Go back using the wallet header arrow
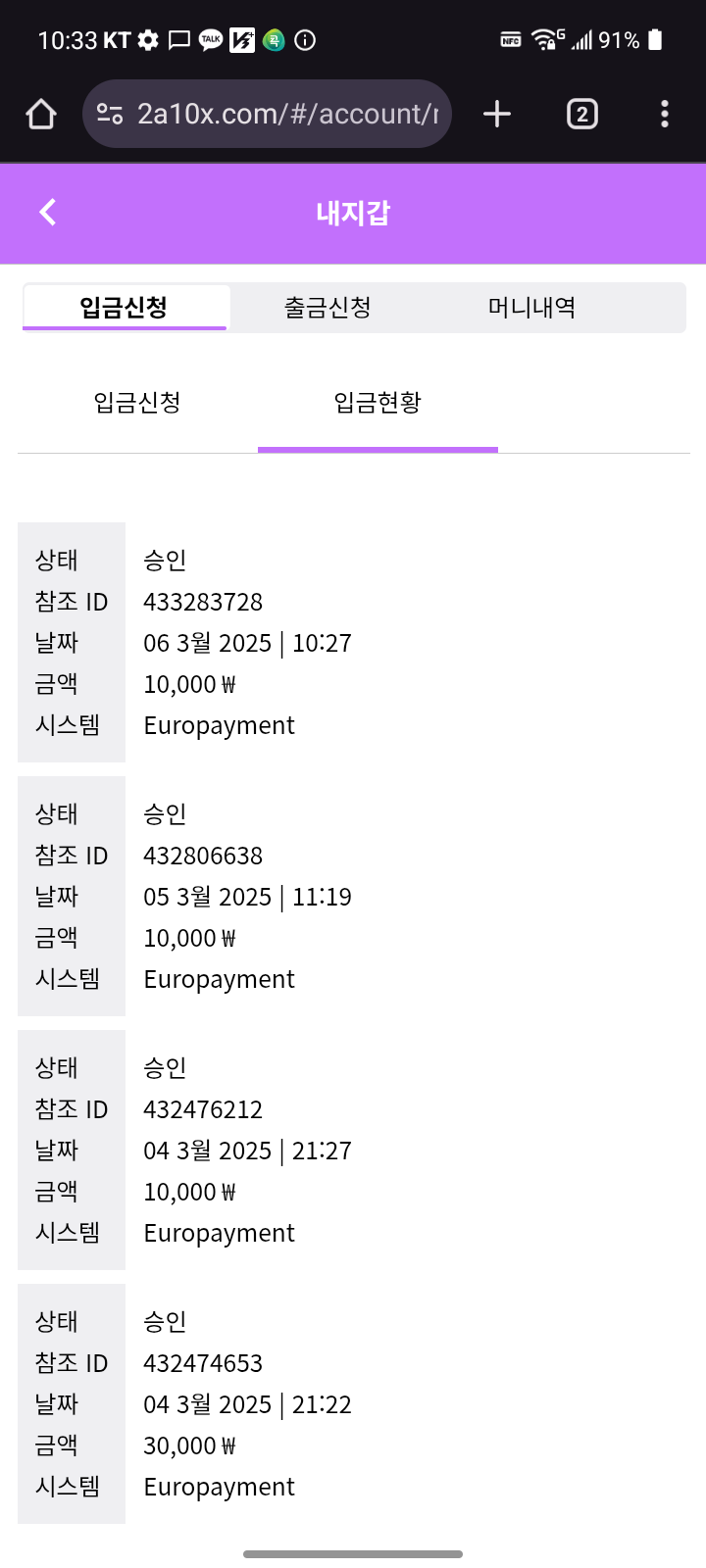Screen dimensions: 706x1568 click(48, 212)
